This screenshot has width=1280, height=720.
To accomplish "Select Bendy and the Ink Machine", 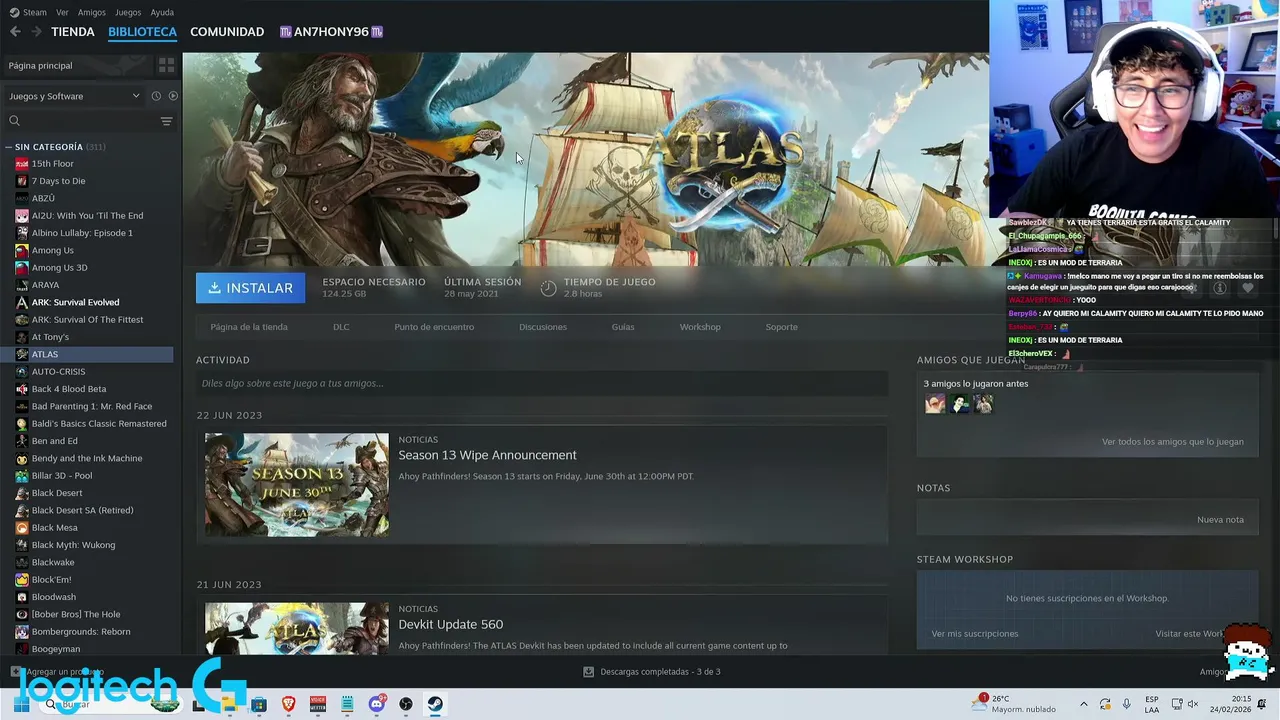I will coord(87,458).
